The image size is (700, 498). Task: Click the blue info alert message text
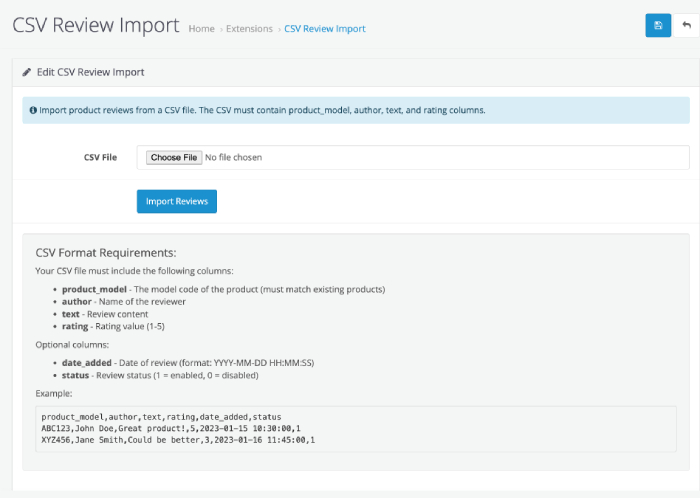click(x=262, y=110)
